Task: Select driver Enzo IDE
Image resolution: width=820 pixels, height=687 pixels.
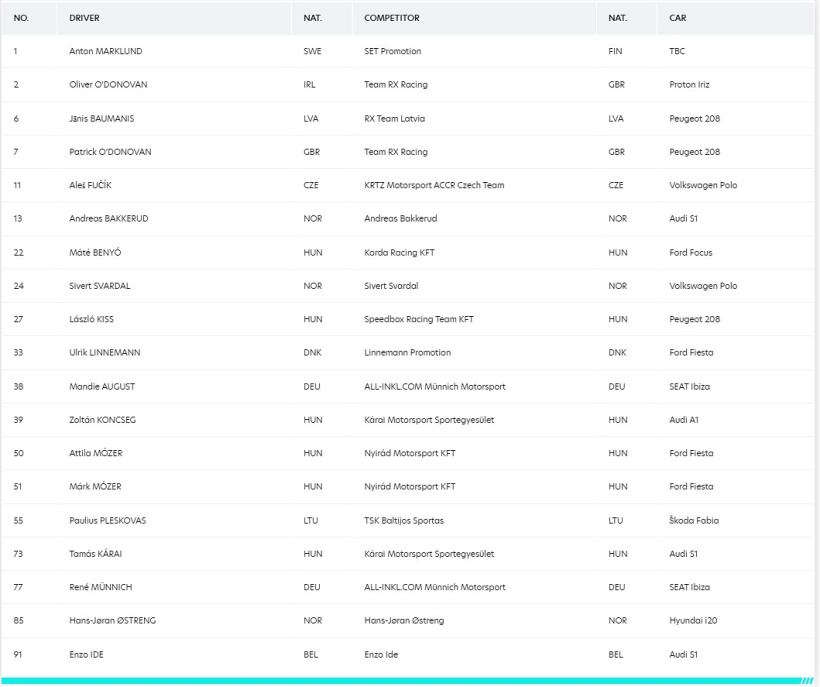Action: (x=86, y=654)
